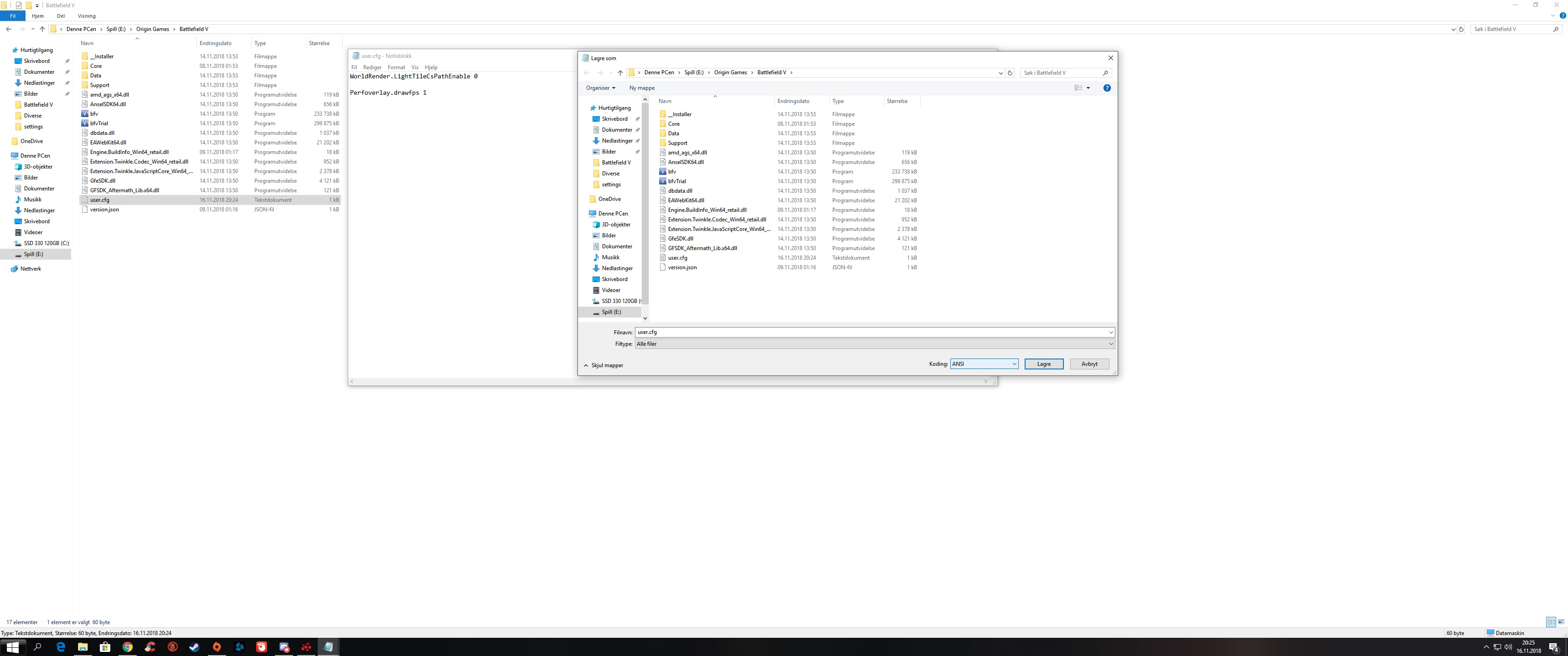Launch Microsoft Edge from the taskbar
This screenshot has width=1568, height=656.
(60, 647)
